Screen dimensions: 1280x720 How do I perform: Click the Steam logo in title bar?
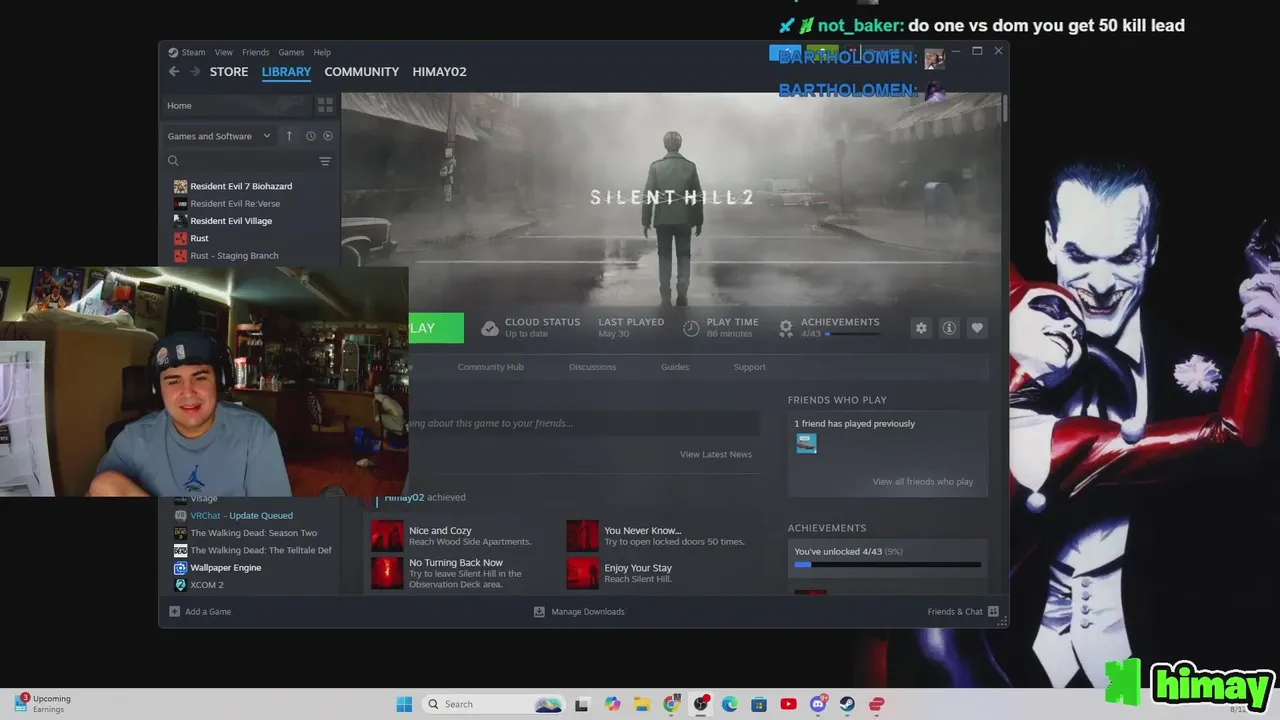[173, 52]
